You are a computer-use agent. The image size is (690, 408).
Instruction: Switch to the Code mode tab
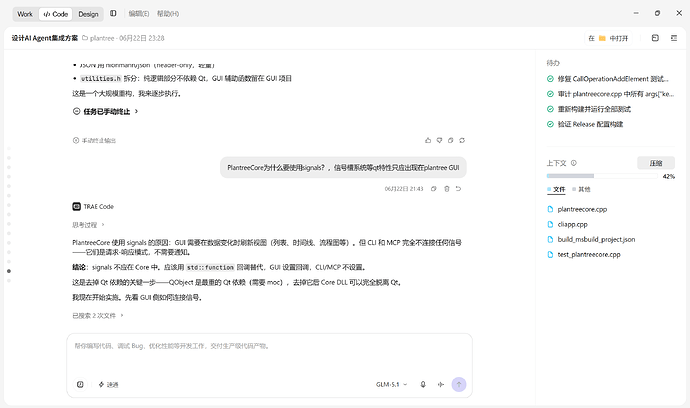tap(56, 14)
